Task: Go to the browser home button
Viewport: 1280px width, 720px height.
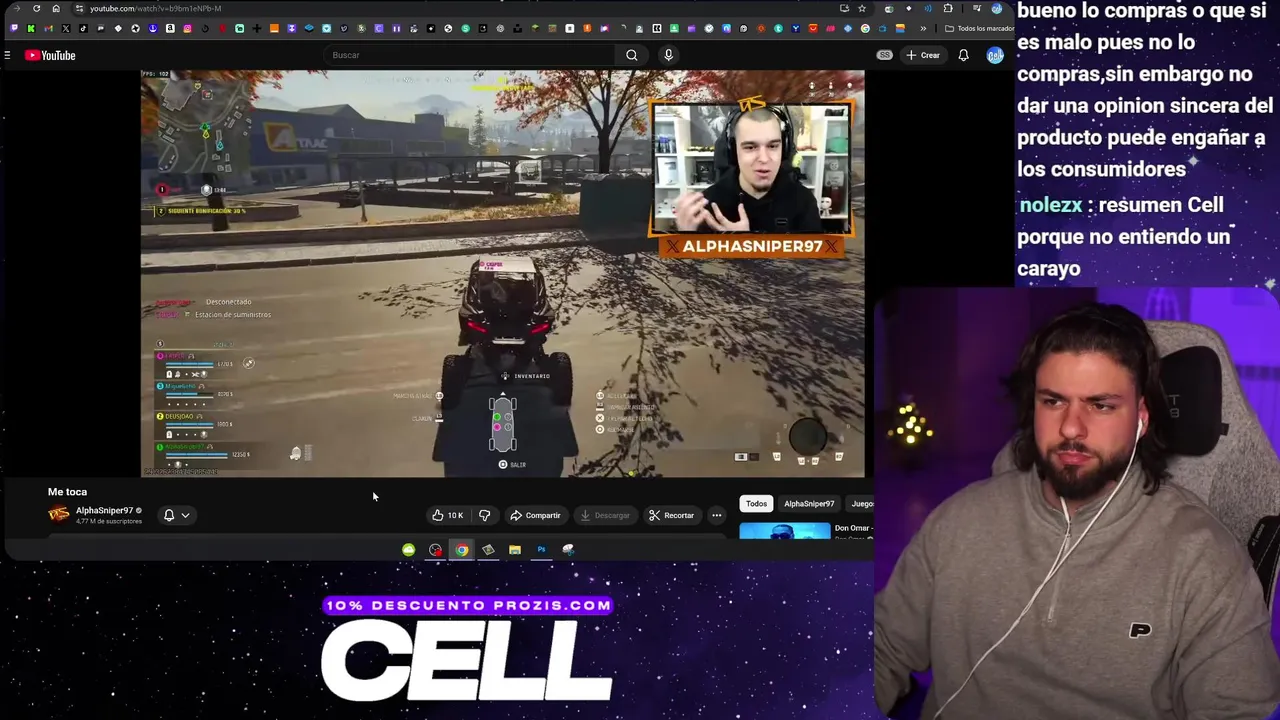Action: pyautogui.click(x=56, y=8)
